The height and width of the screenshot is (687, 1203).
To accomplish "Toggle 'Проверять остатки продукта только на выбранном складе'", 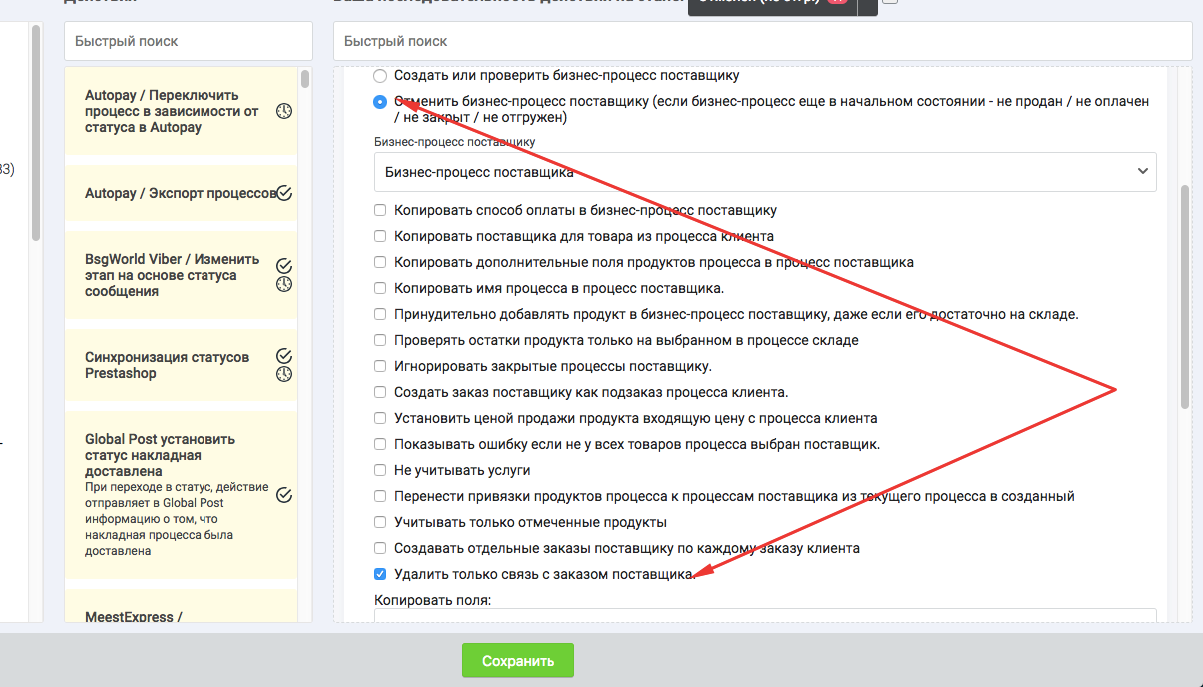I will pyautogui.click(x=380, y=340).
